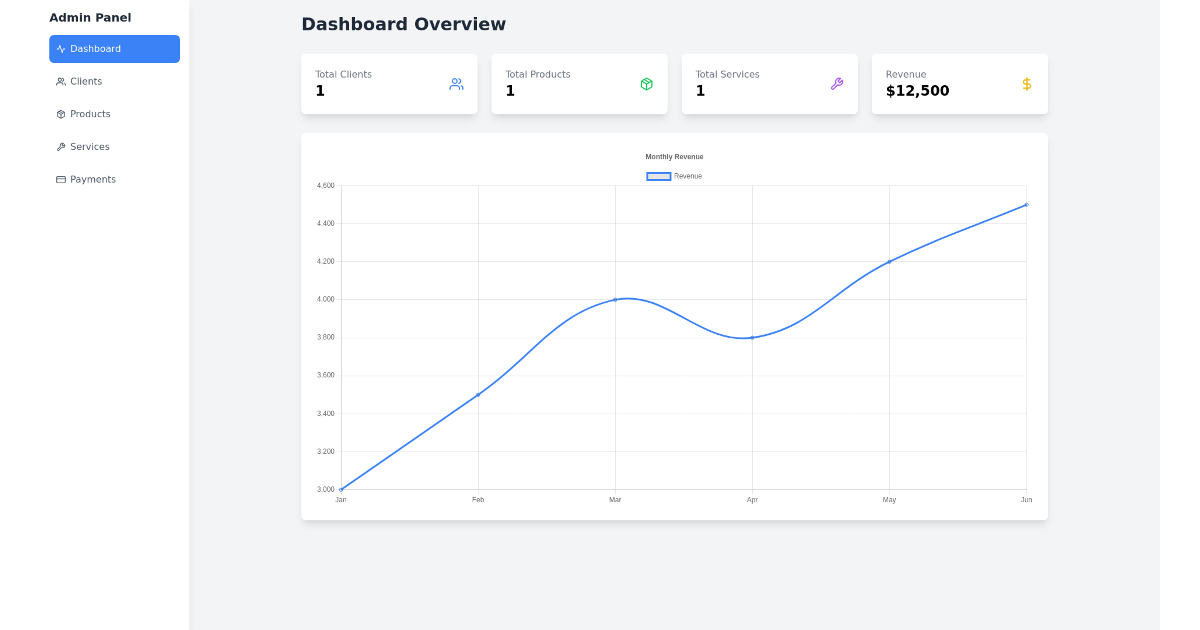Viewport: 1200px width, 630px height.
Task: Select the Services wrench icon in the sidebar
Action: tap(60, 146)
